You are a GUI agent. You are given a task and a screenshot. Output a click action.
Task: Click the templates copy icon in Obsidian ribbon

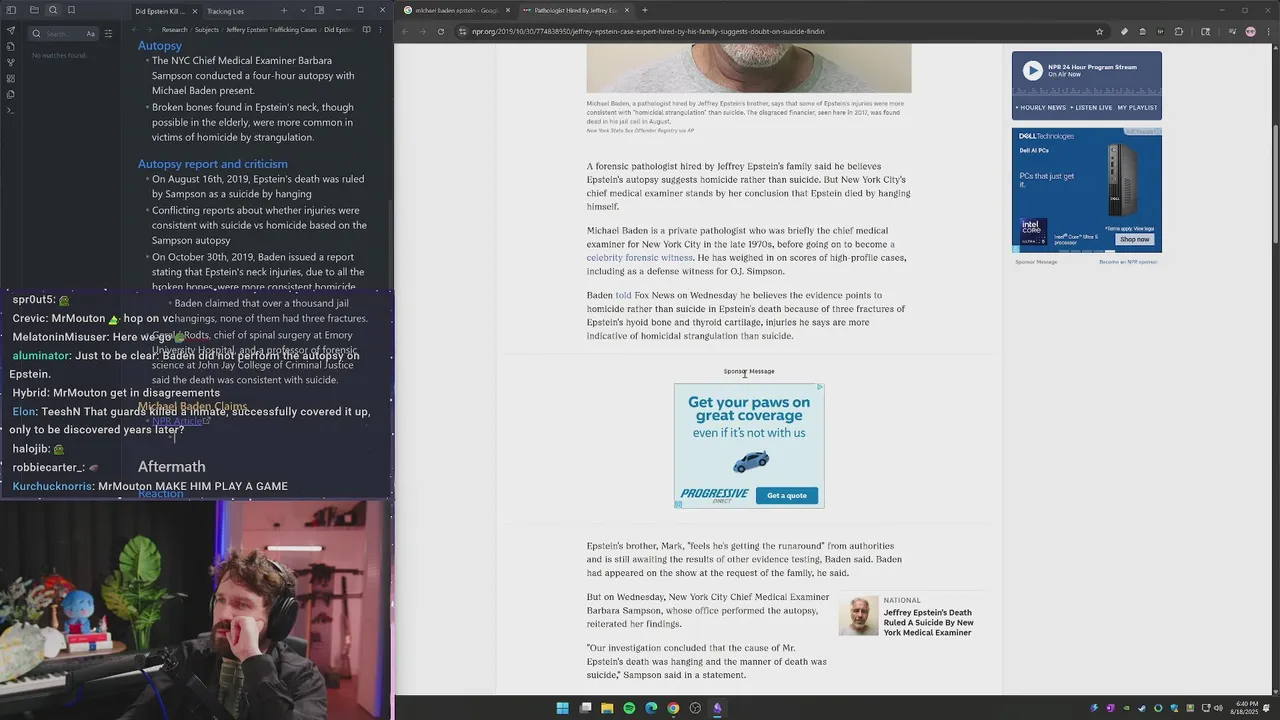click(x=11, y=94)
